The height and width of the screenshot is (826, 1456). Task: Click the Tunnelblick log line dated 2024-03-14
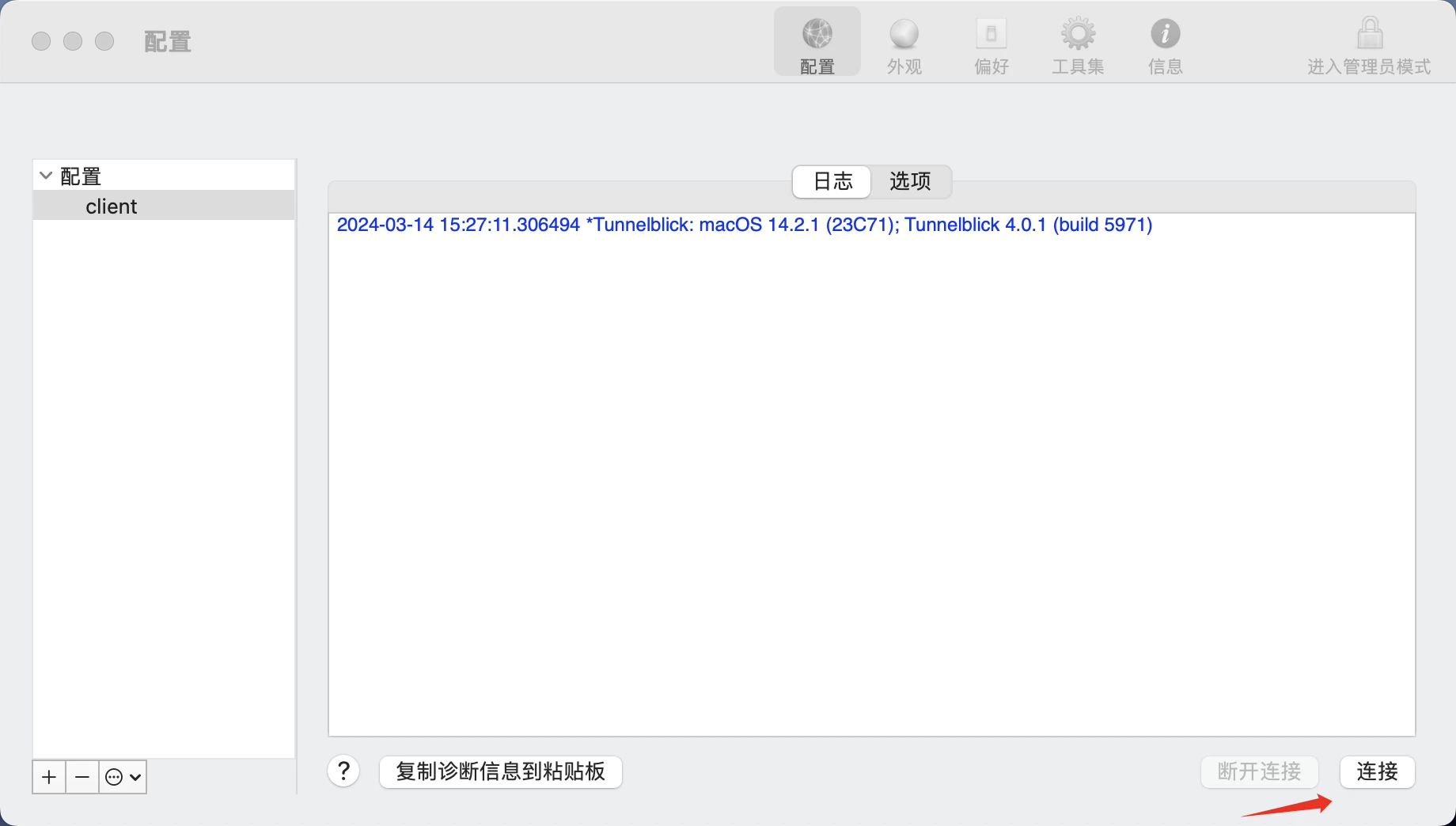click(745, 225)
